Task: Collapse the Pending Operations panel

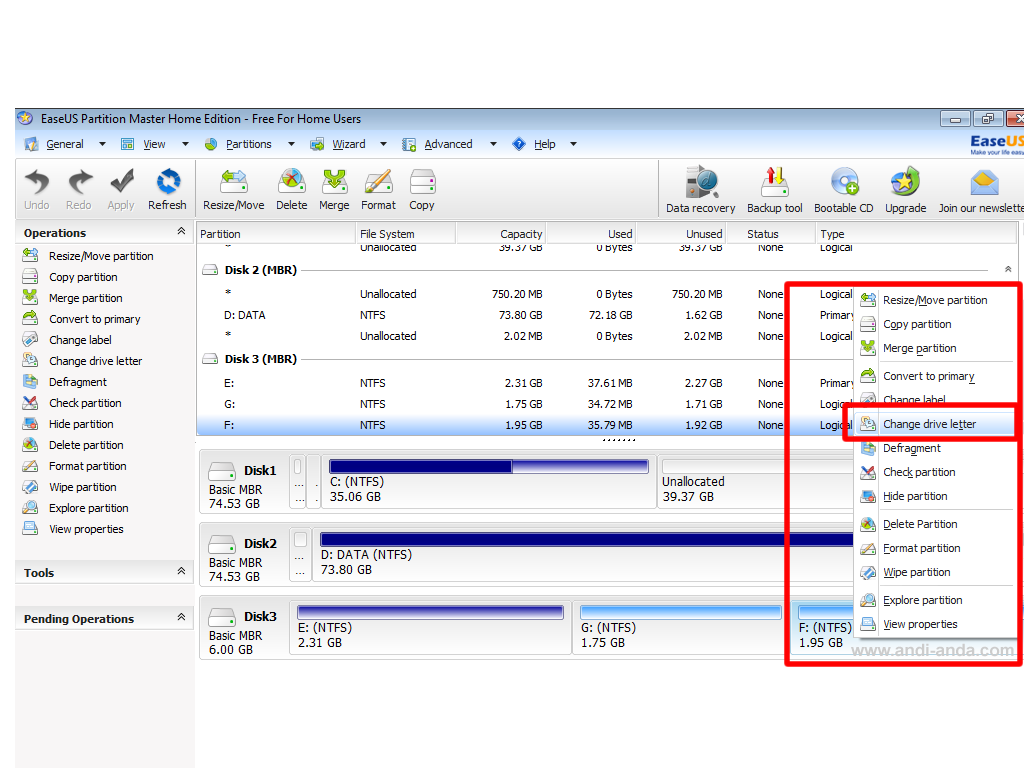Action: click(182, 617)
